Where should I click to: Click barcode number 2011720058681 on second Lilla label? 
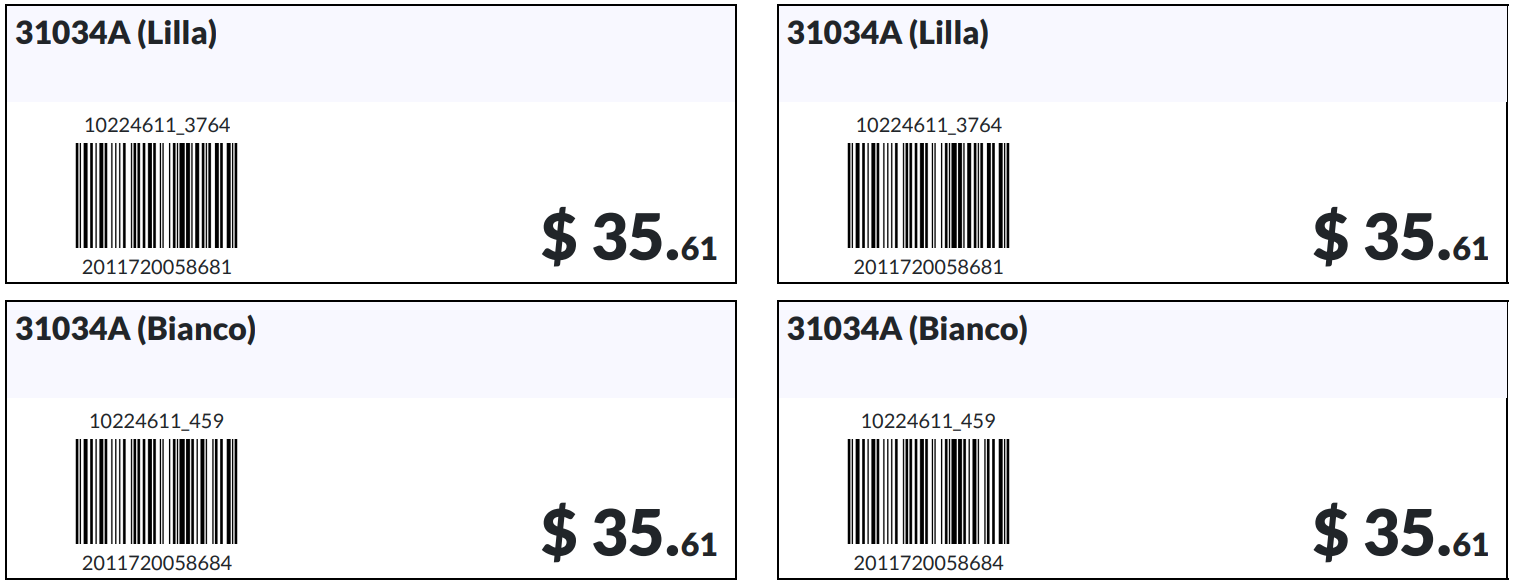[x=929, y=267]
